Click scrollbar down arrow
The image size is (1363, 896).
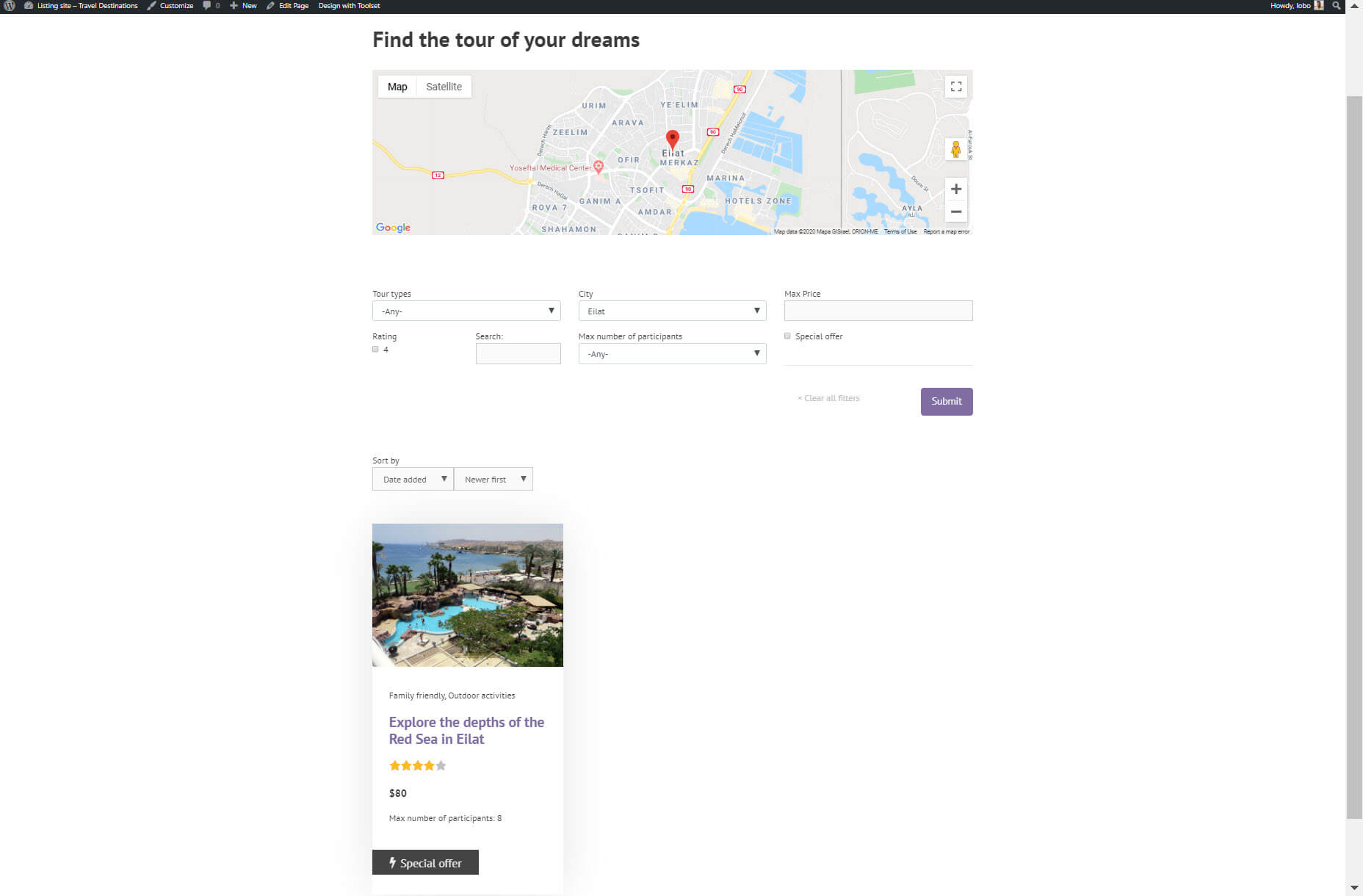pyautogui.click(x=1354, y=888)
